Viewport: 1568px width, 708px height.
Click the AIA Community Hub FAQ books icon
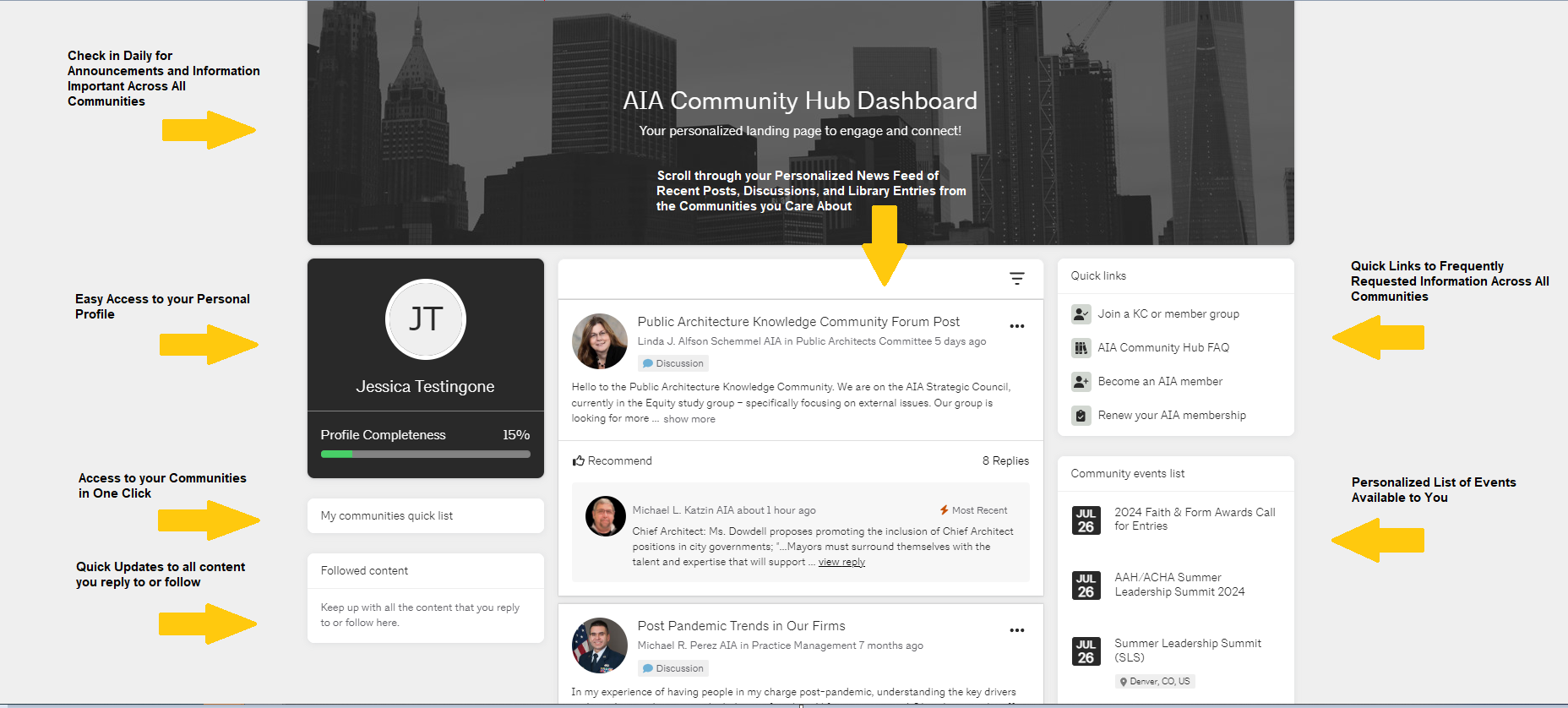pos(1081,347)
